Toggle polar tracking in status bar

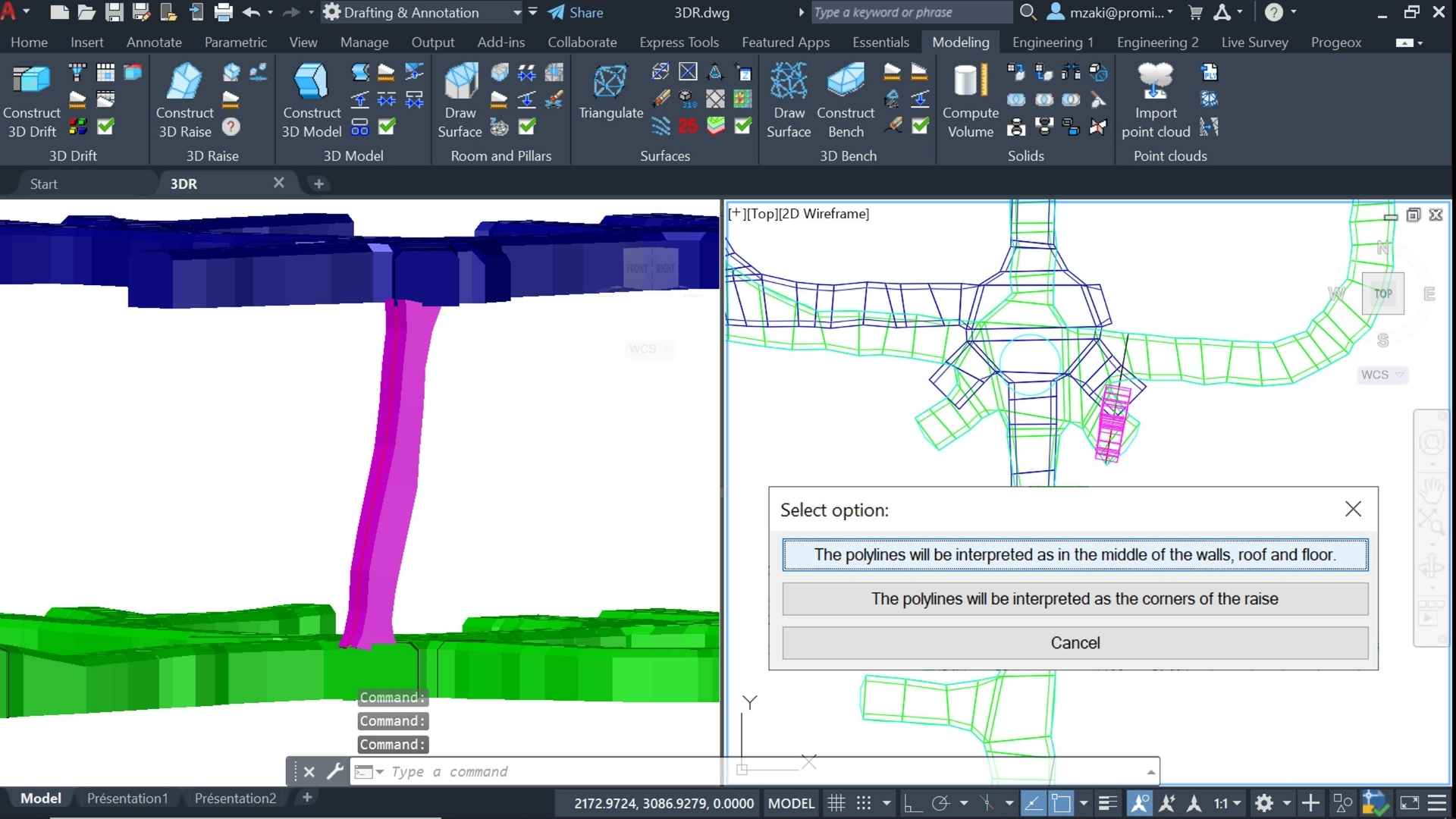coord(940,803)
